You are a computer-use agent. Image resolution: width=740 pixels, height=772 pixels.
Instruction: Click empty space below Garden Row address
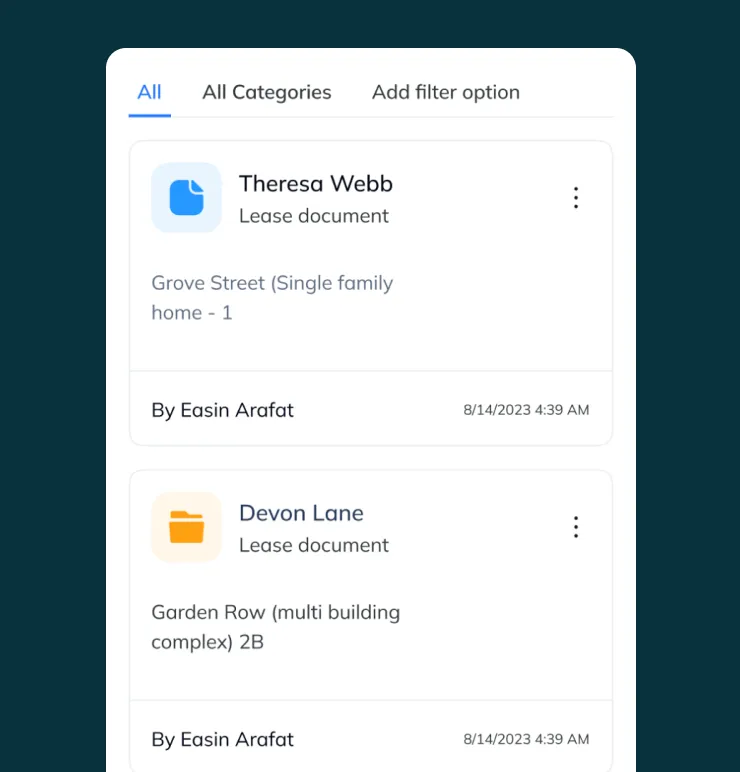(370, 675)
